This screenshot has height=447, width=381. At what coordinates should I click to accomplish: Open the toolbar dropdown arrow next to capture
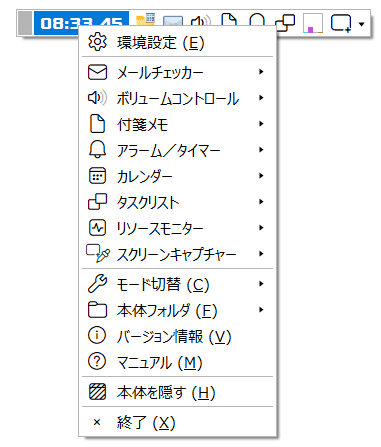(362, 24)
